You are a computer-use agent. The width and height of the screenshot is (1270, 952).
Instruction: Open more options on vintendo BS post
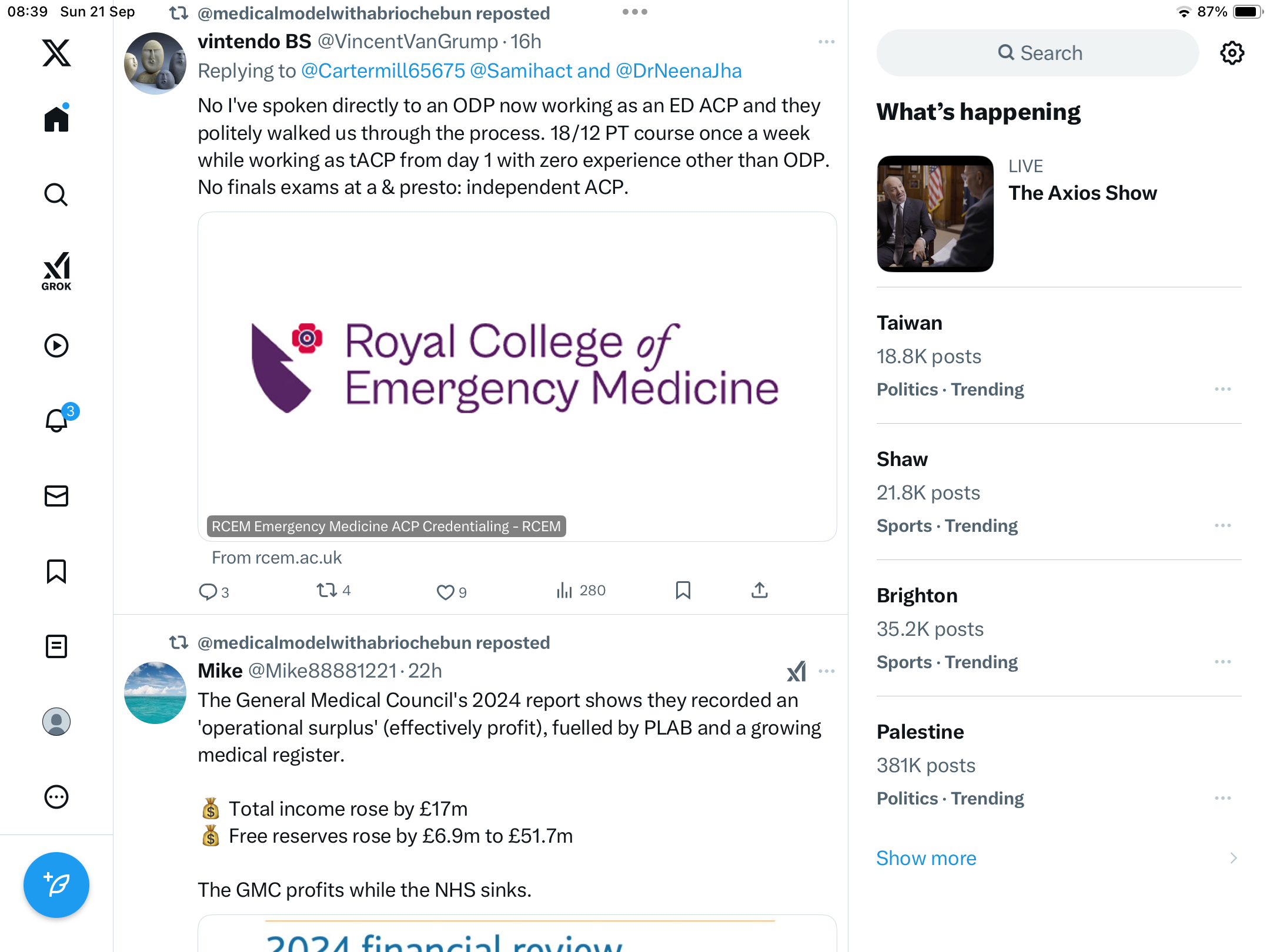tap(826, 42)
